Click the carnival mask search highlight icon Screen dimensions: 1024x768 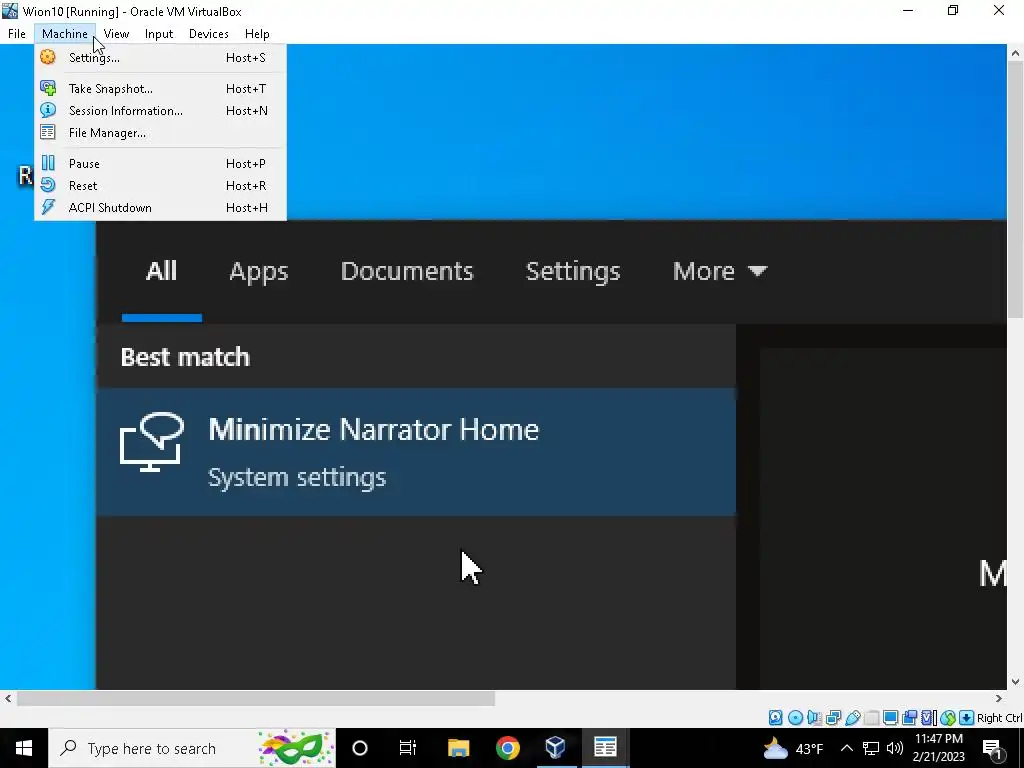[295, 748]
